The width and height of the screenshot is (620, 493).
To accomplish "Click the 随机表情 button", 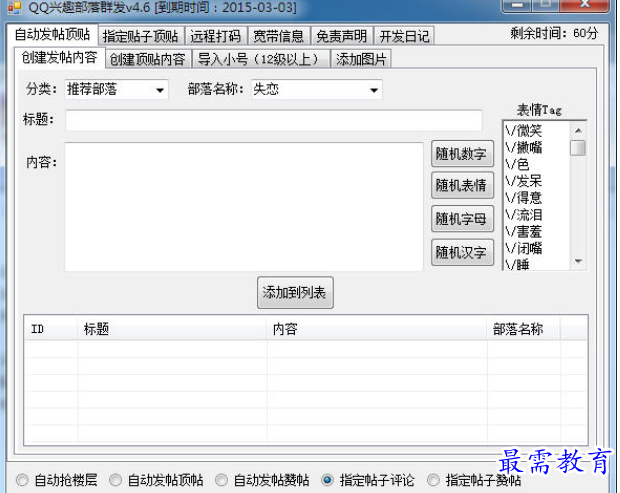I will point(462,185).
